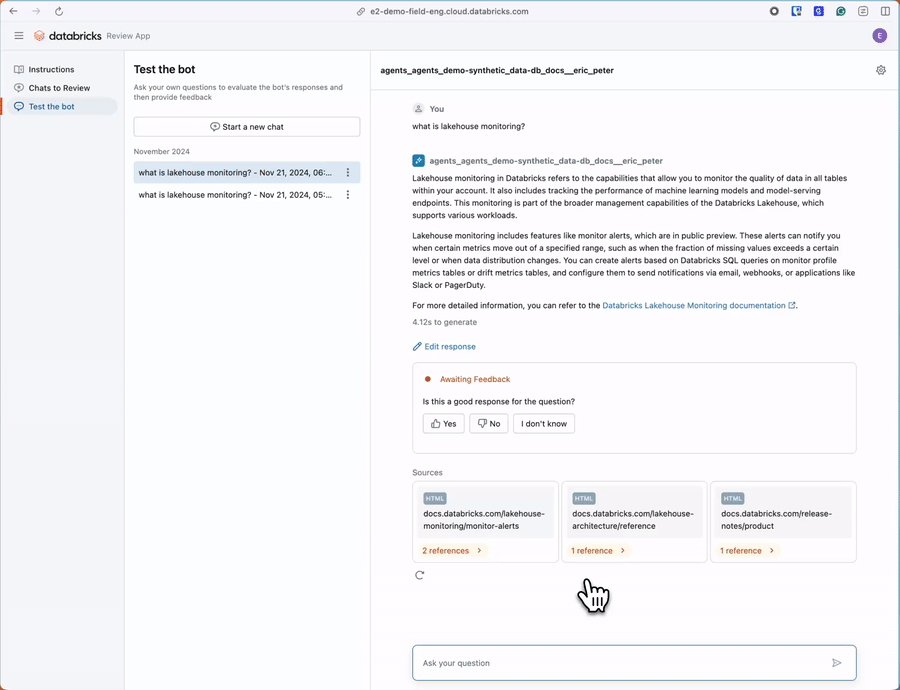900x690 pixels.
Task: Open the Instructions sidebar item
Action: [x=51, y=70]
